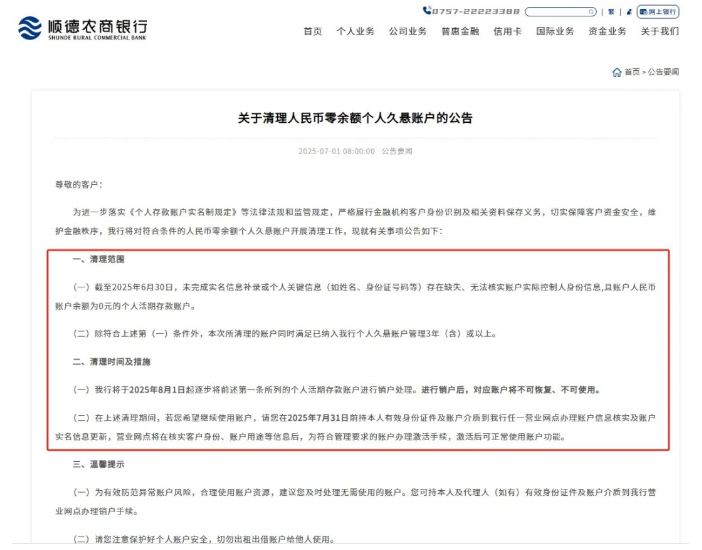
Task: Open the 公司业务 navigation menu
Action: coord(408,31)
